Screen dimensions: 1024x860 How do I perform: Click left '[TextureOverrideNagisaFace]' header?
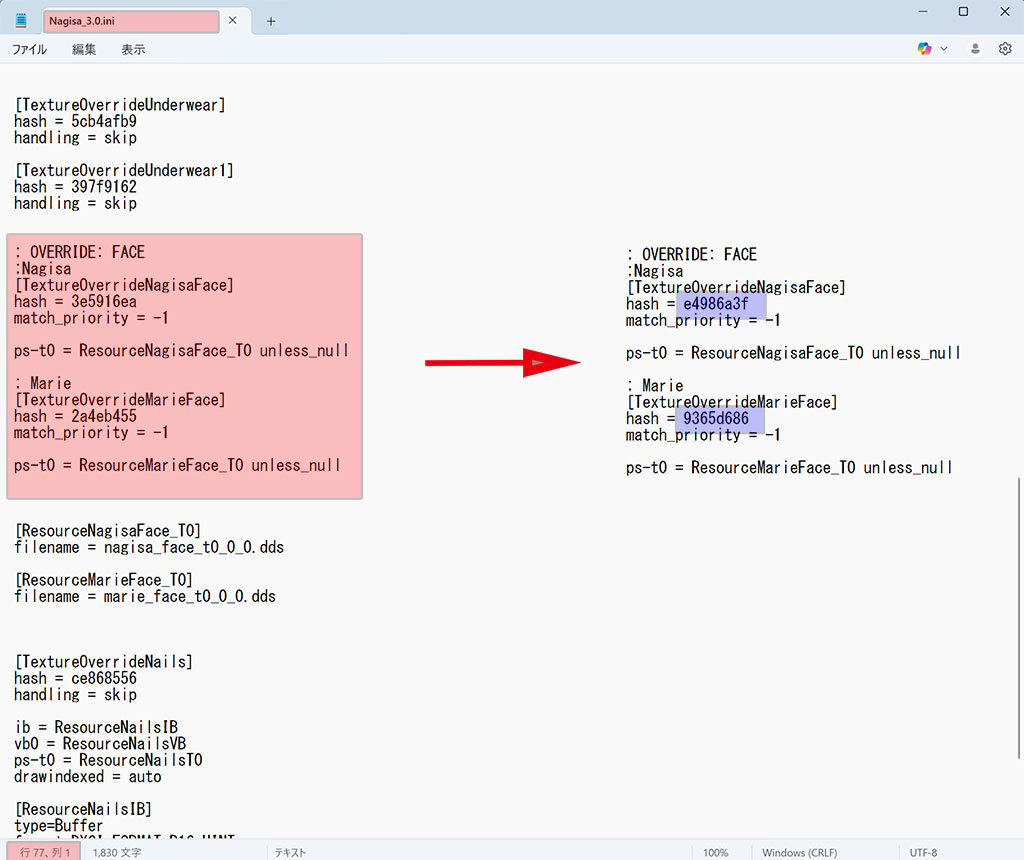pyautogui.click(x=124, y=285)
